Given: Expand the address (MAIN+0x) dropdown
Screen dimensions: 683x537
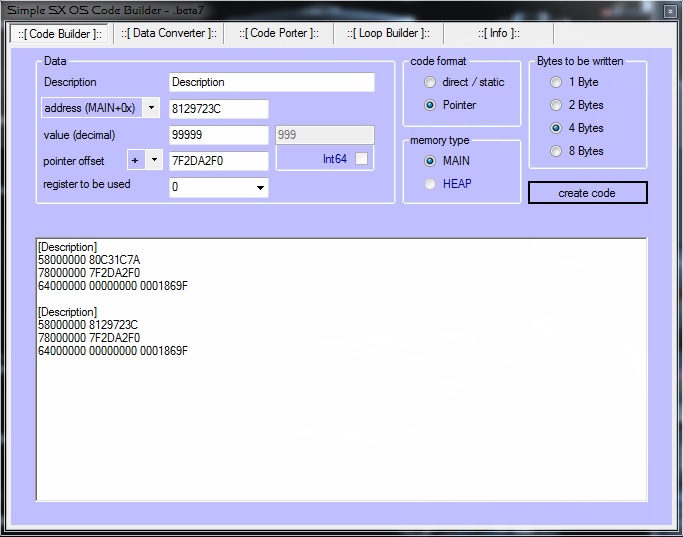Looking at the screenshot, I should coord(151,108).
